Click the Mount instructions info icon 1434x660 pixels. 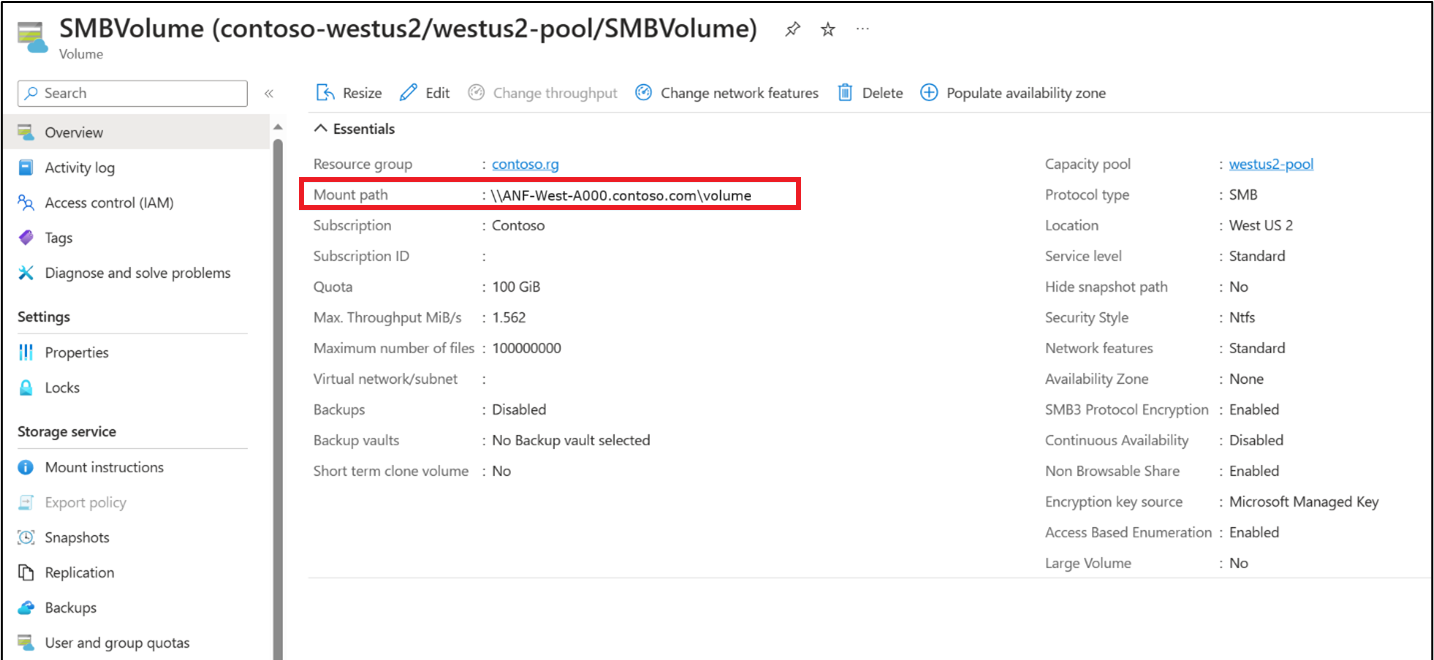(26, 468)
